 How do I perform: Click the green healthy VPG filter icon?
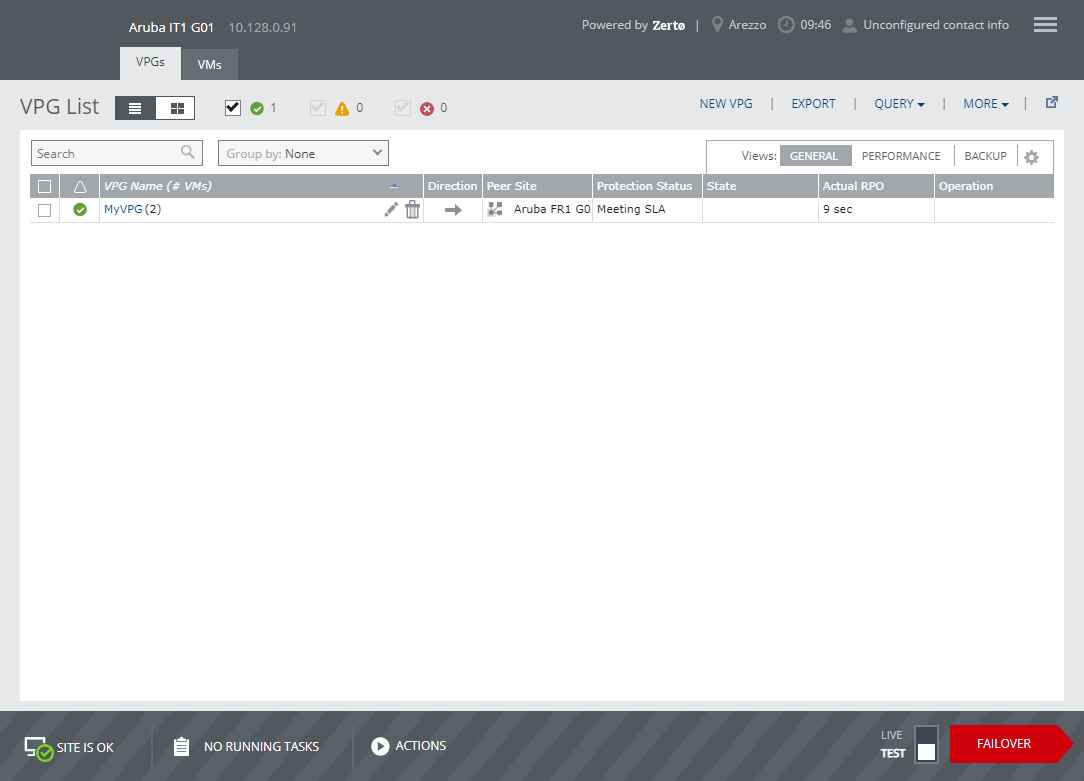pyautogui.click(x=257, y=109)
